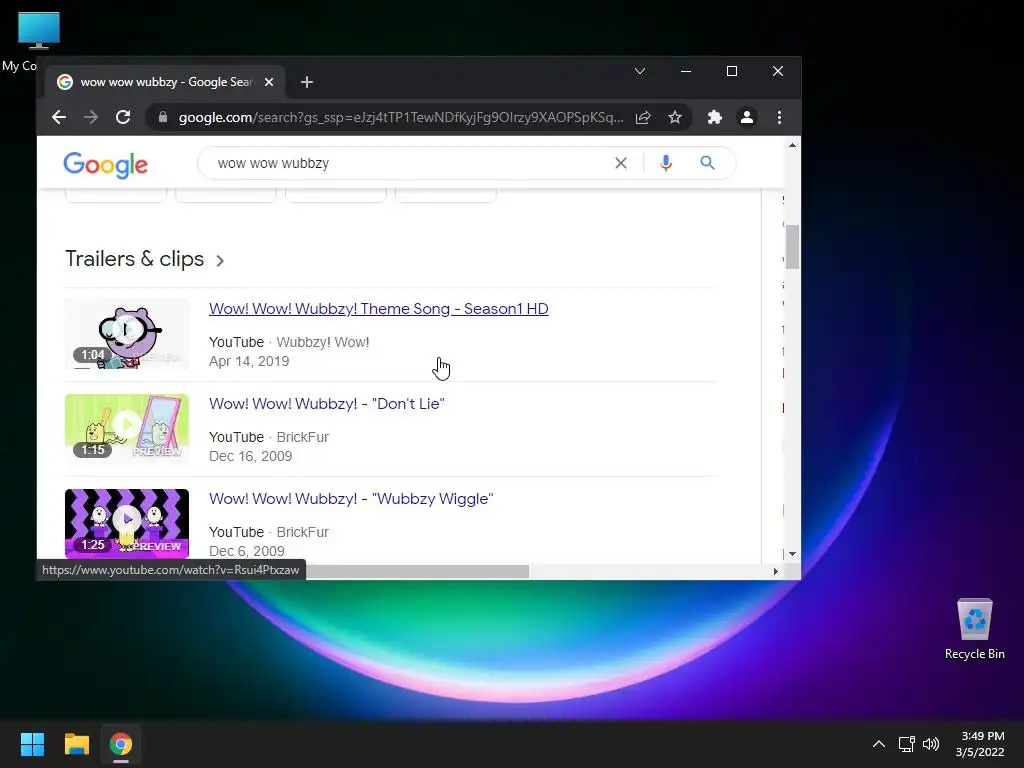Click the browser forward arrow
Screen dimensions: 1024x768
click(91, 118)
